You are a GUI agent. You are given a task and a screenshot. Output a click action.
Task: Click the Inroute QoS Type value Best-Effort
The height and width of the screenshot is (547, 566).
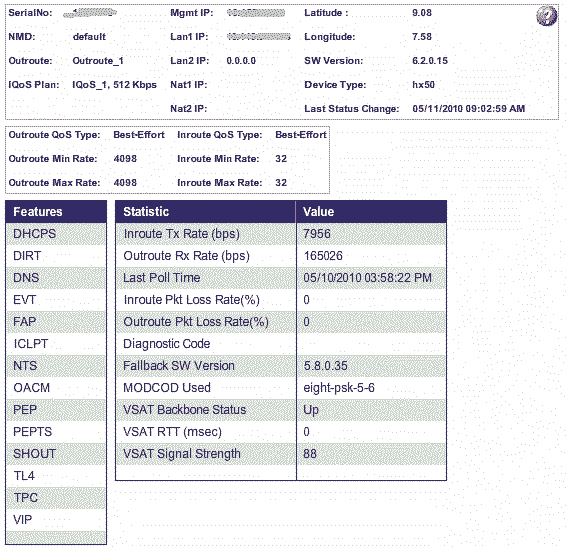coord(301,135)
